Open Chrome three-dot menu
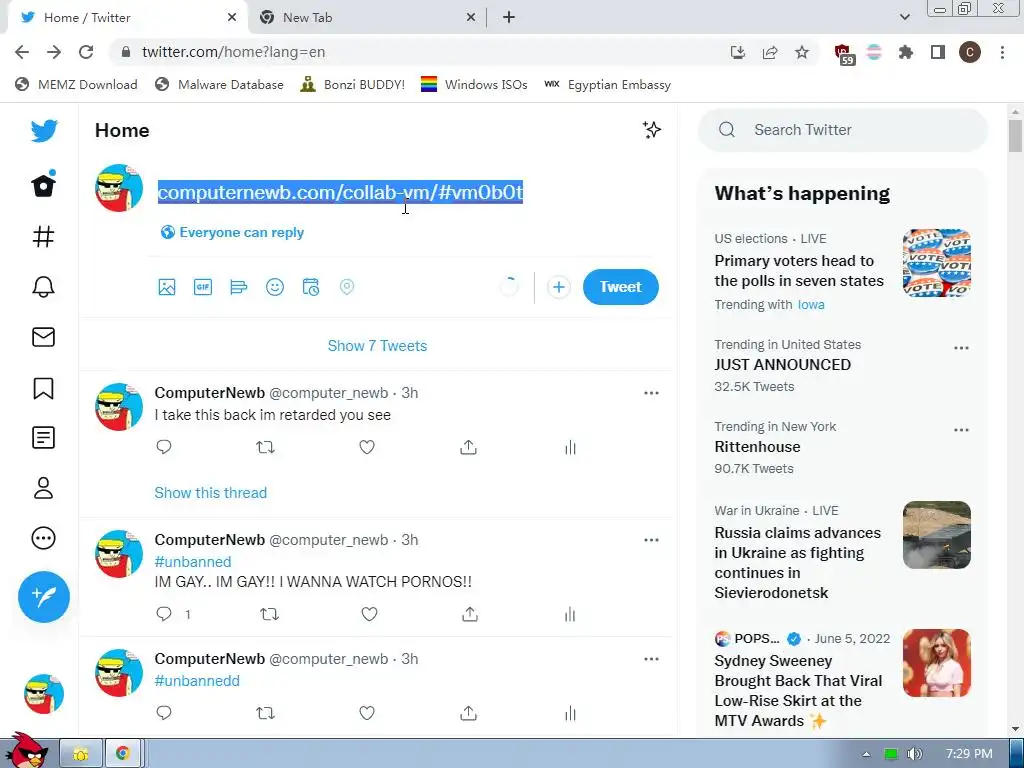Image resolution: width=1024 pixels, height=768 pixels. (x=1002, y=52)
